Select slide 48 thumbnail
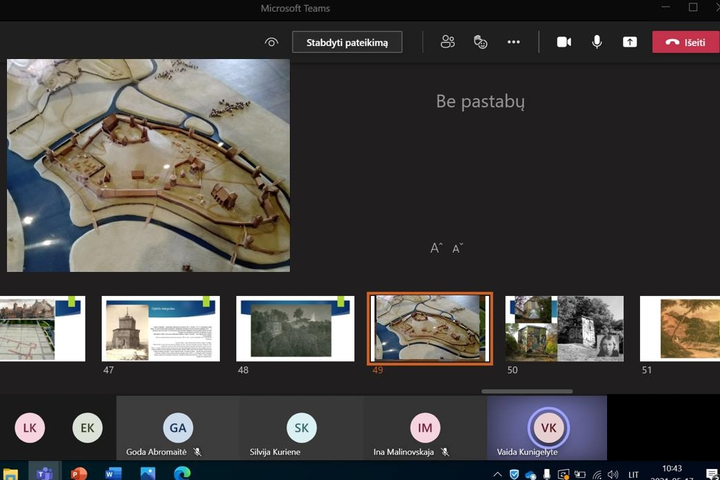Screen dimensions: 720x480 (295, 328)
